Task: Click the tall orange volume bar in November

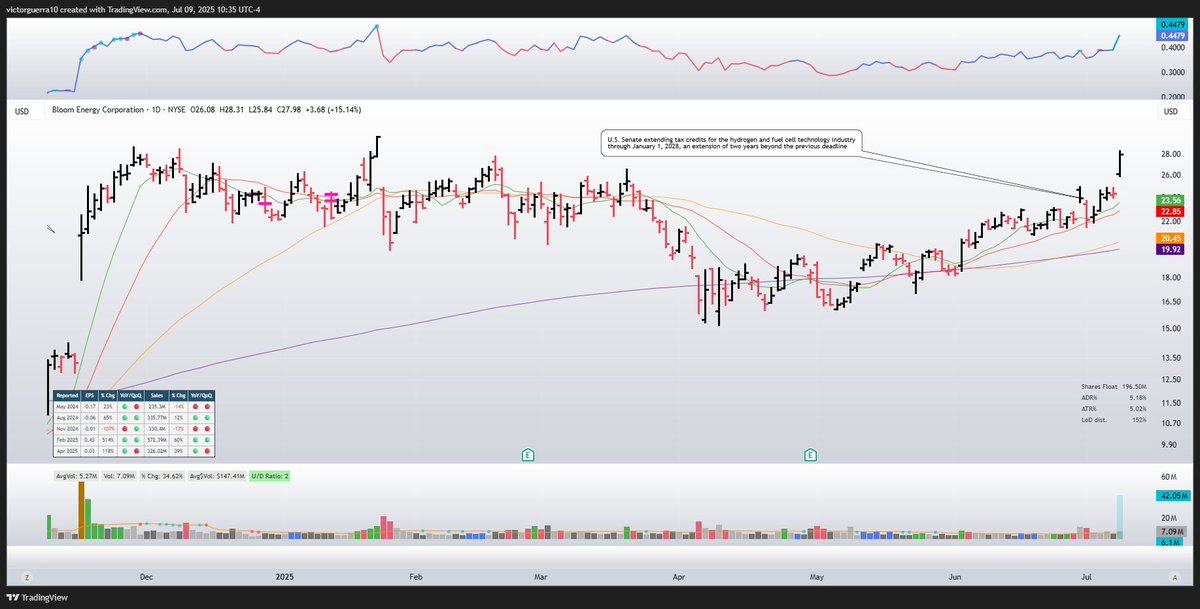Action: (x=80, y=510)
